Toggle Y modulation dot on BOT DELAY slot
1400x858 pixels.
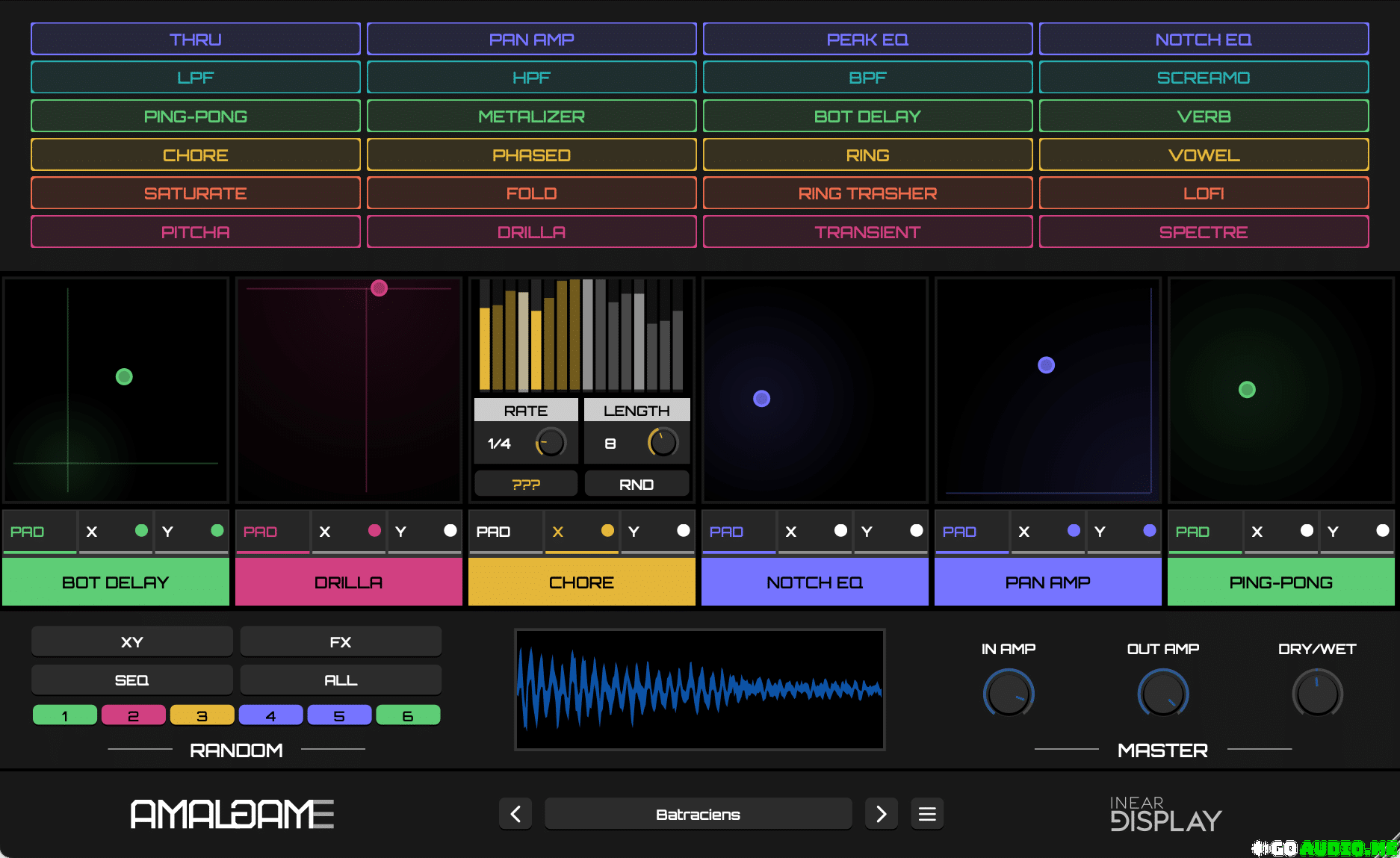point(217,530)
